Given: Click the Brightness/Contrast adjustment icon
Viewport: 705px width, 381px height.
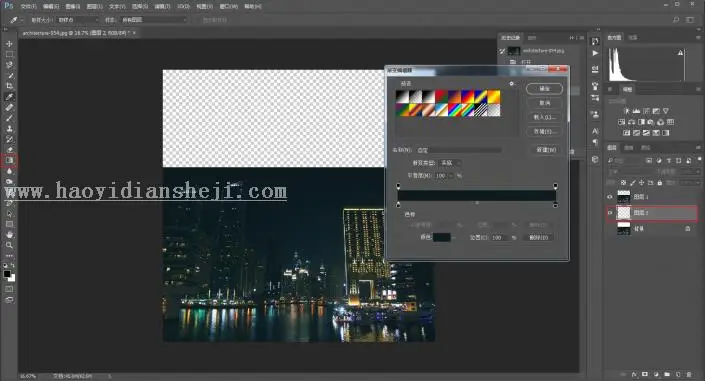Looking at the screenshot, I should (x=626, y=111).
